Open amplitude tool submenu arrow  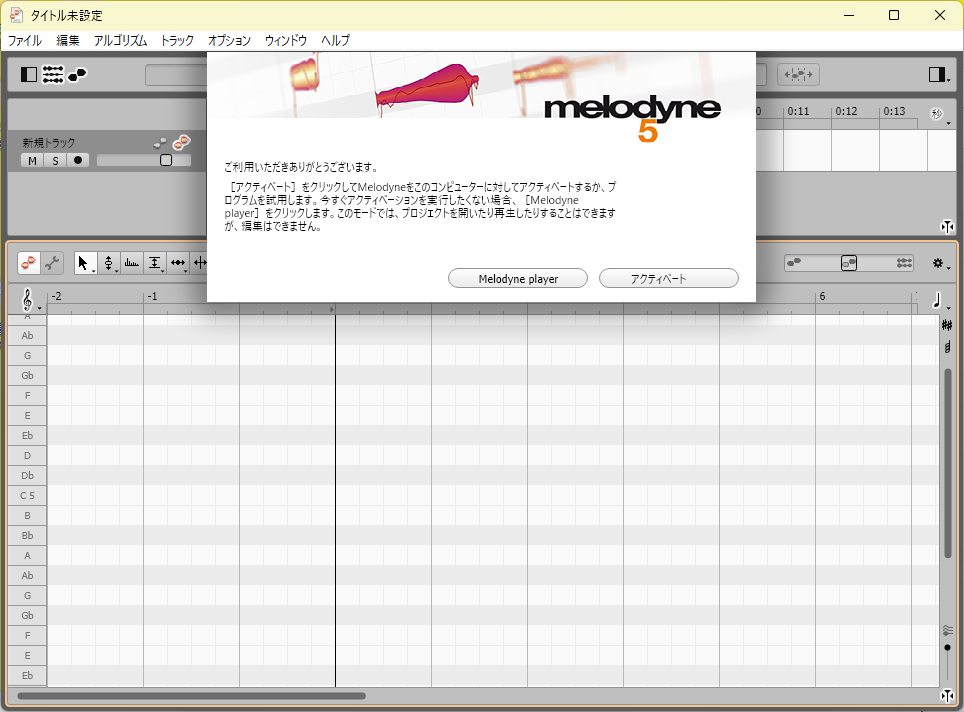point(163,271)
